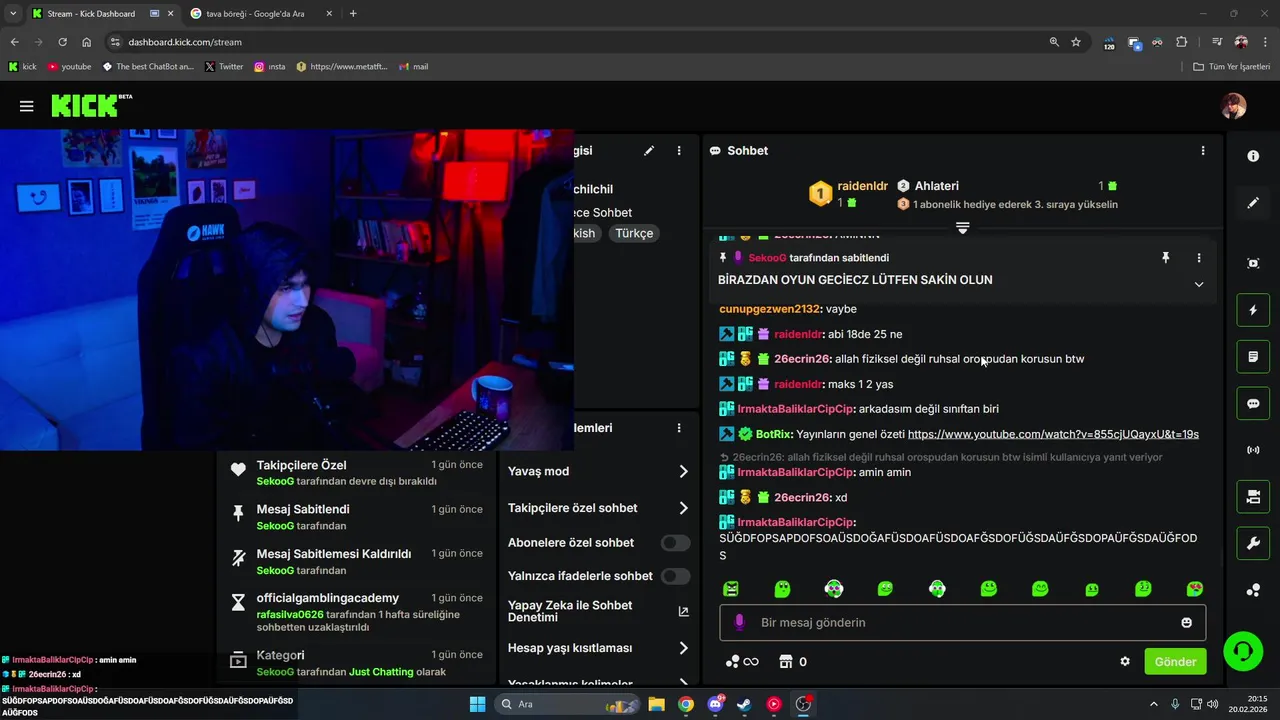Click the wrench icon in right sidebar
The height and width of the screenshot is (720, 1280).
pos(1253,544)
